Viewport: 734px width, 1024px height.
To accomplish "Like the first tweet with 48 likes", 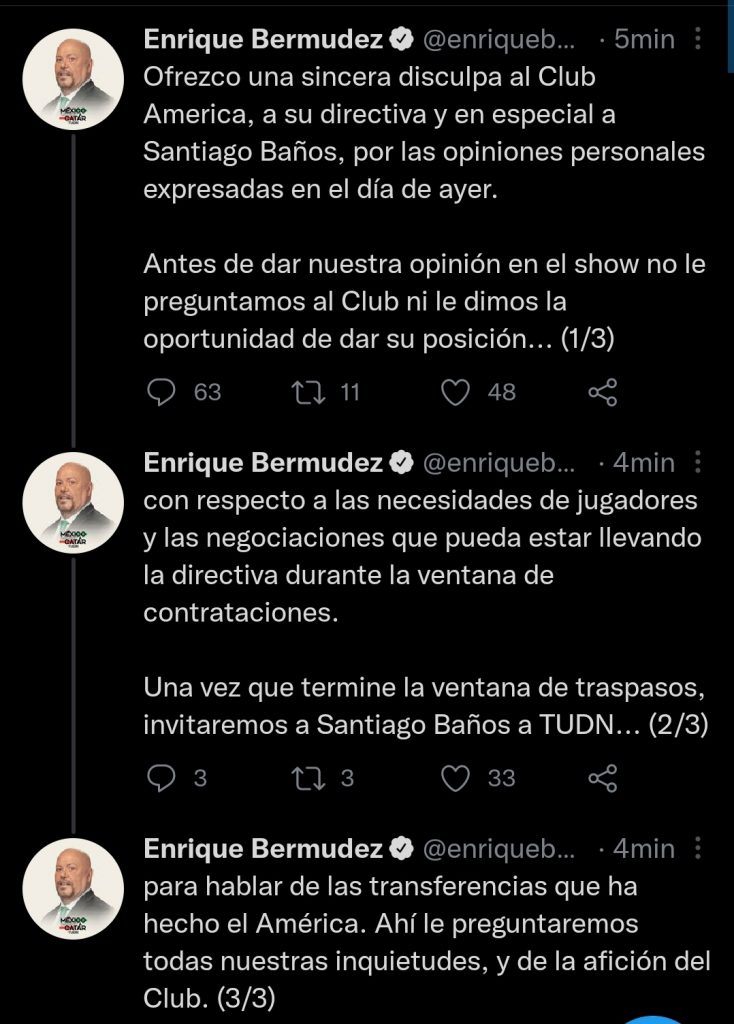I will tap(457, 392).
